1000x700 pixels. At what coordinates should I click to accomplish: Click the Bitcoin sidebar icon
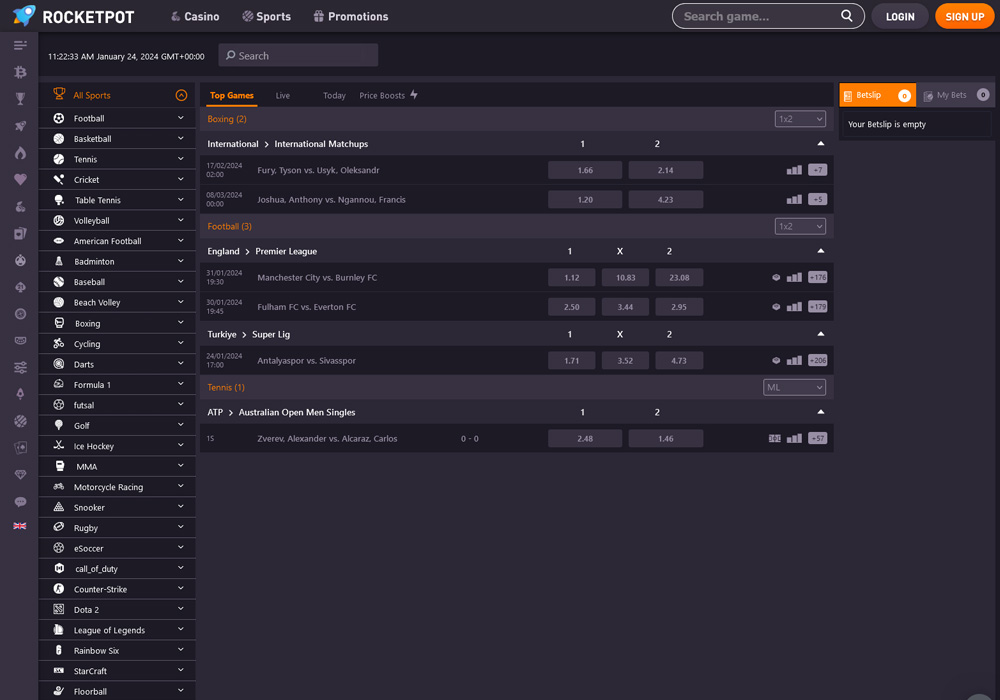20,72
